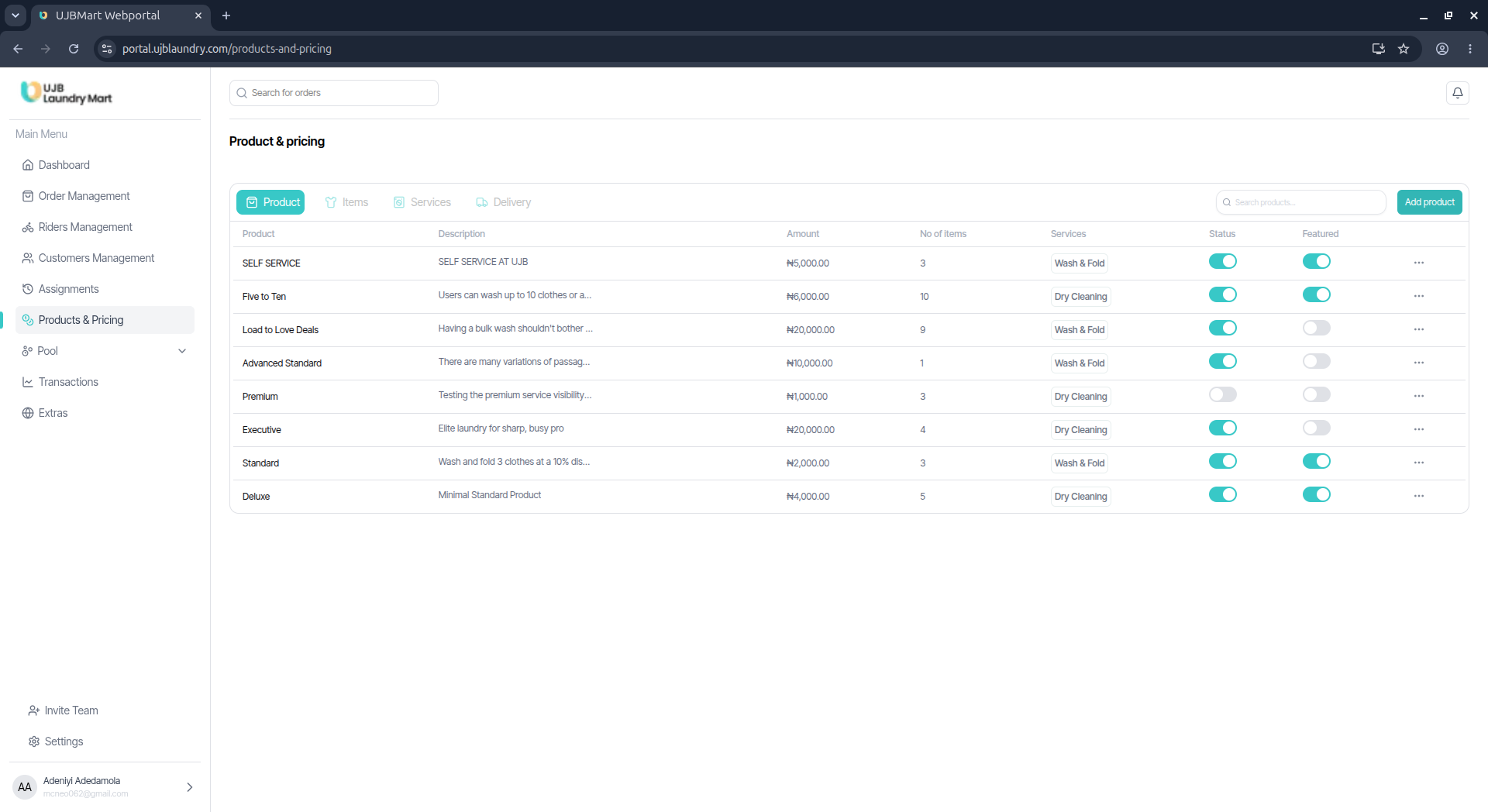Disable Featured for SELF SERVICE

[1316, 261]
